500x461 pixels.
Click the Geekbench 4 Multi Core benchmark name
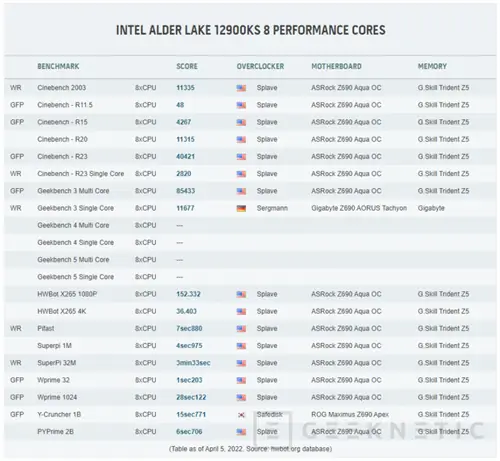[73, 225]
